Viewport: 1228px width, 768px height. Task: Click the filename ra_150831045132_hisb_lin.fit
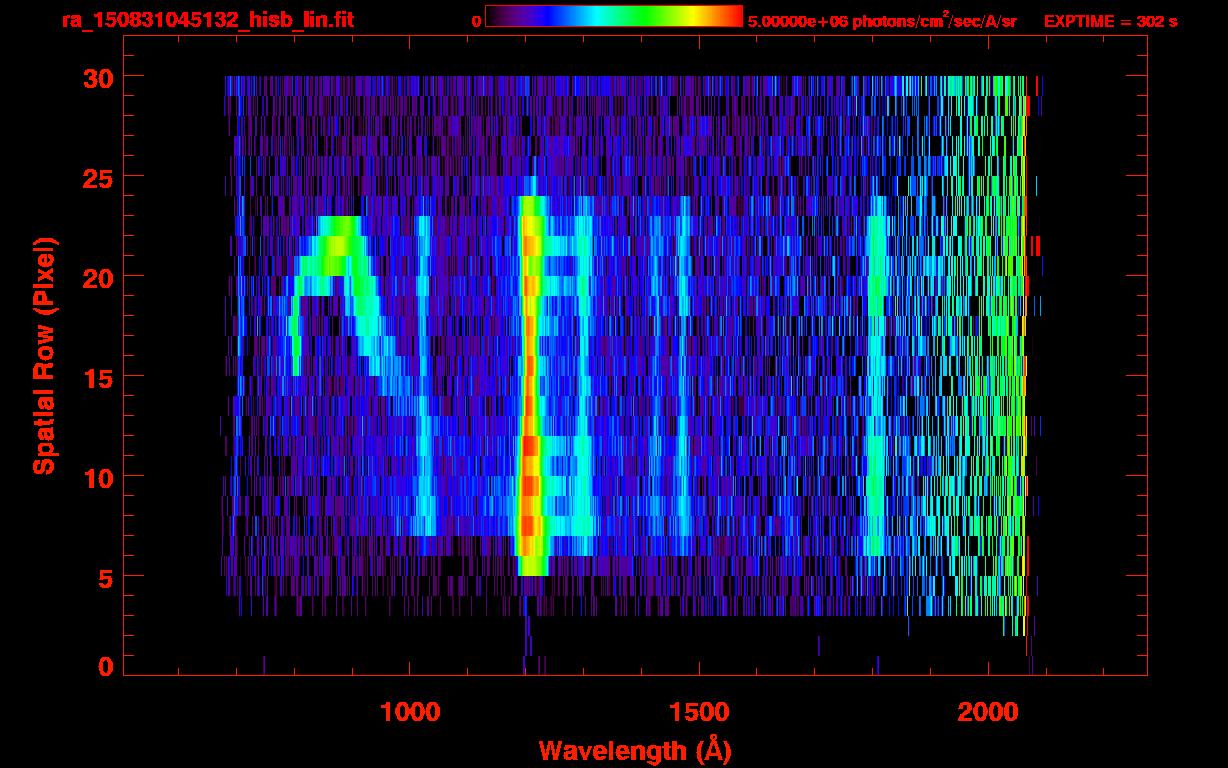point(208,20)
